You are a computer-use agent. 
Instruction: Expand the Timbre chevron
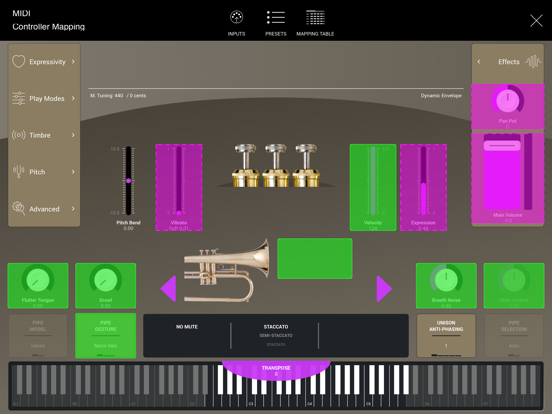[73, 135]
